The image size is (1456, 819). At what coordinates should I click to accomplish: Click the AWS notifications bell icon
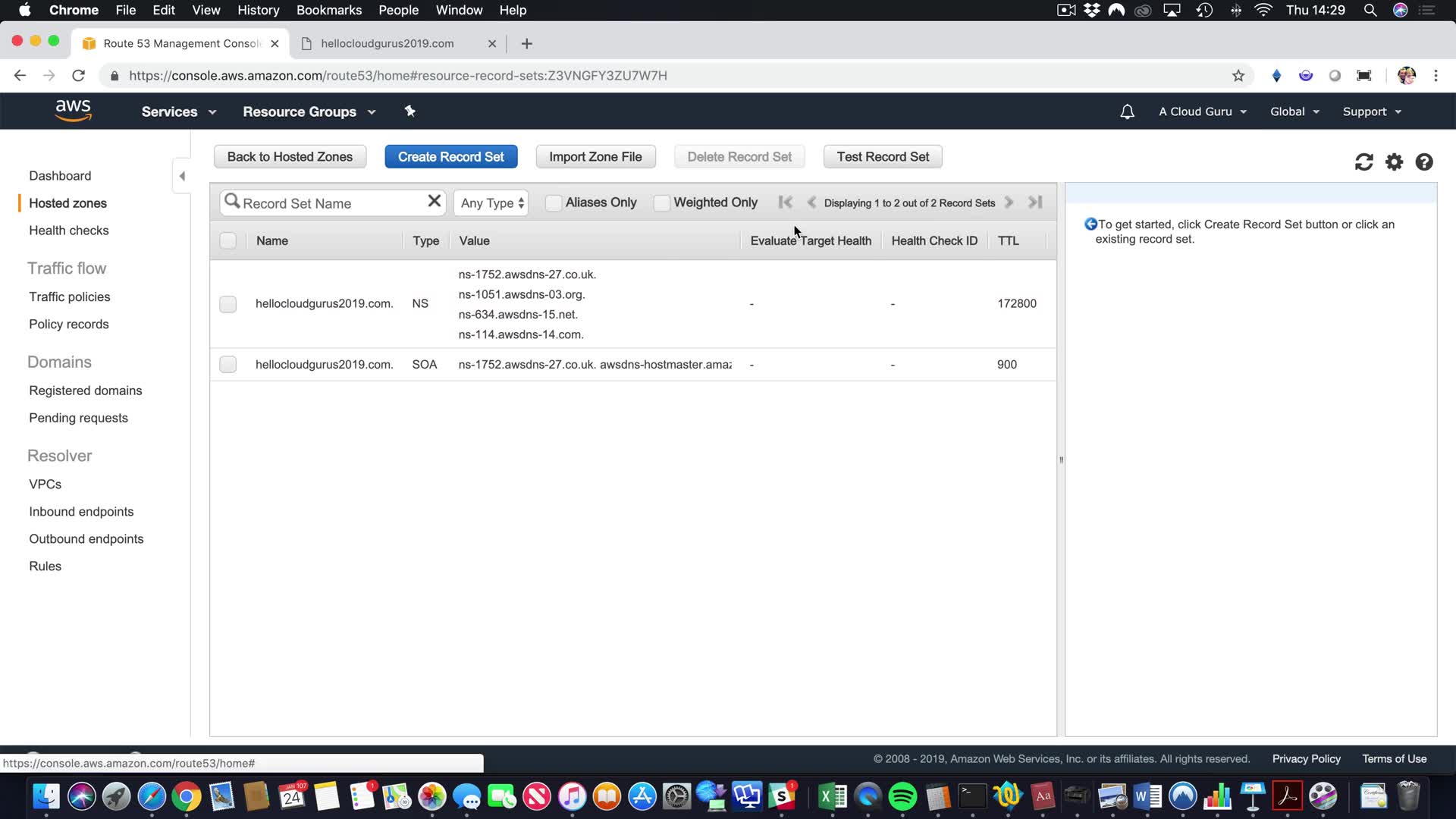pos(1127,111)
